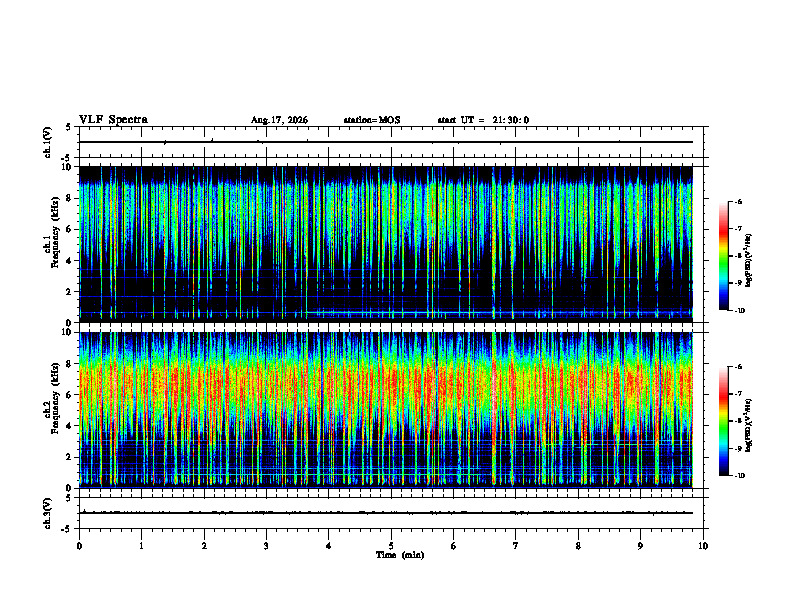Click the date text 'Aug.17, 2026'
The image size is (792, 612).
[279, 120]
